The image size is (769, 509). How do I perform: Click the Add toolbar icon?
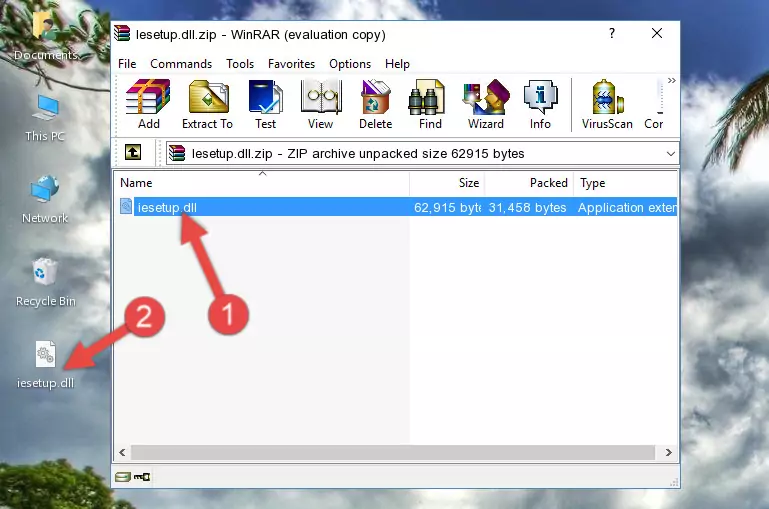[x=148, y=104]
